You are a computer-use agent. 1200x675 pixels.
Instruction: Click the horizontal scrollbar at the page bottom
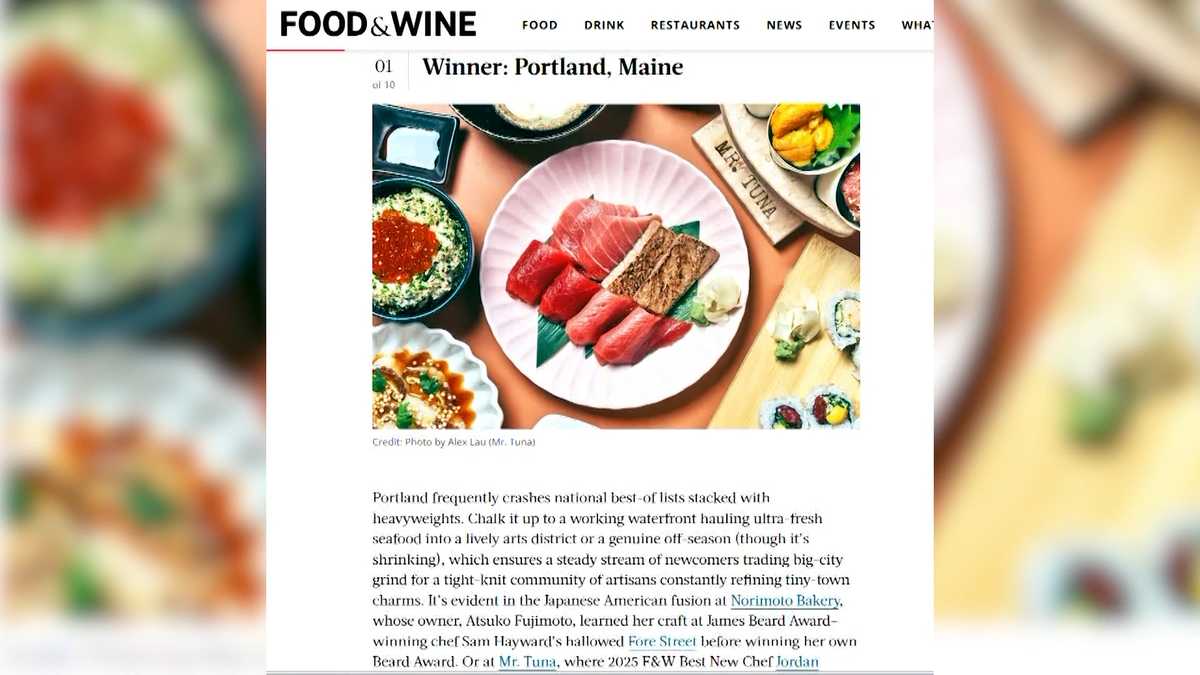click(600, 672)
